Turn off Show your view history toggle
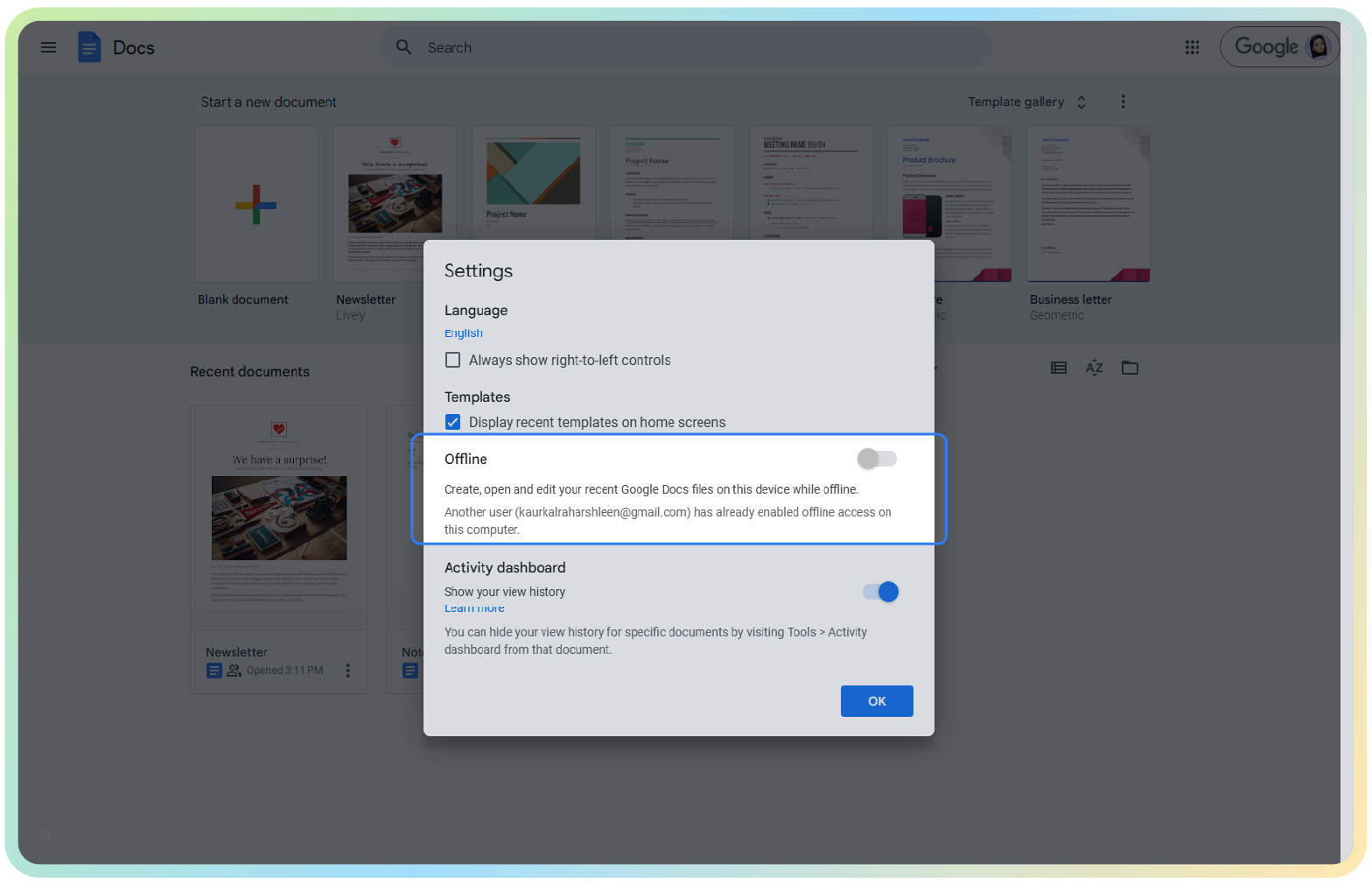 point(880,592)
